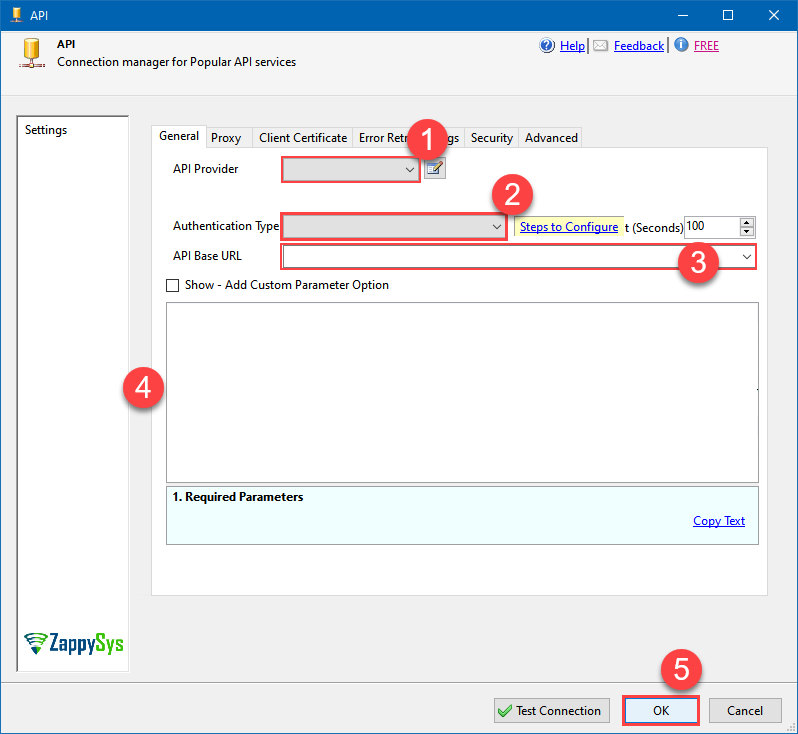Image resolution: width=798 pixels, height=734 pixels.
Task: Click the ZappySys logo
Action: coord(74,643)
